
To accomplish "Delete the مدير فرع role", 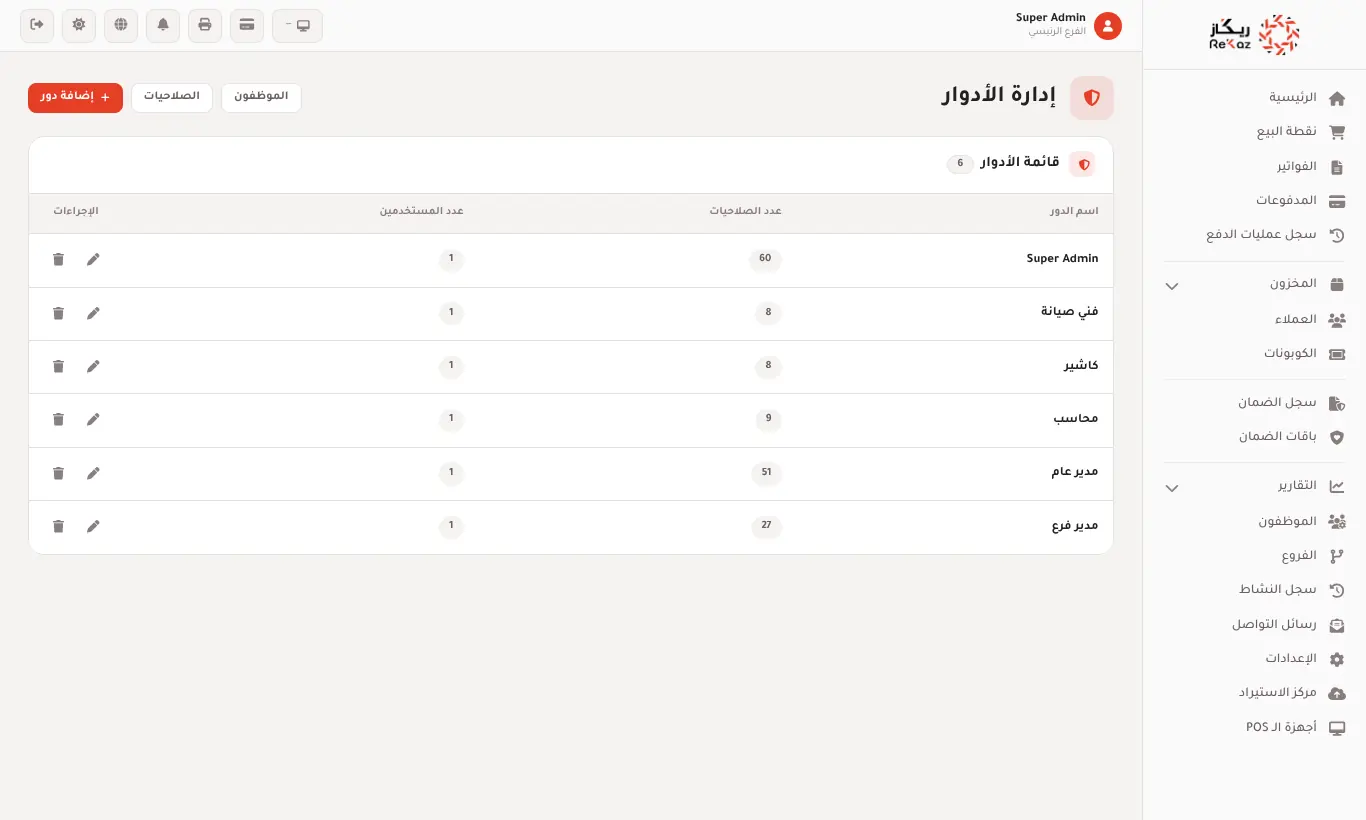I will (x=58, y=526).
